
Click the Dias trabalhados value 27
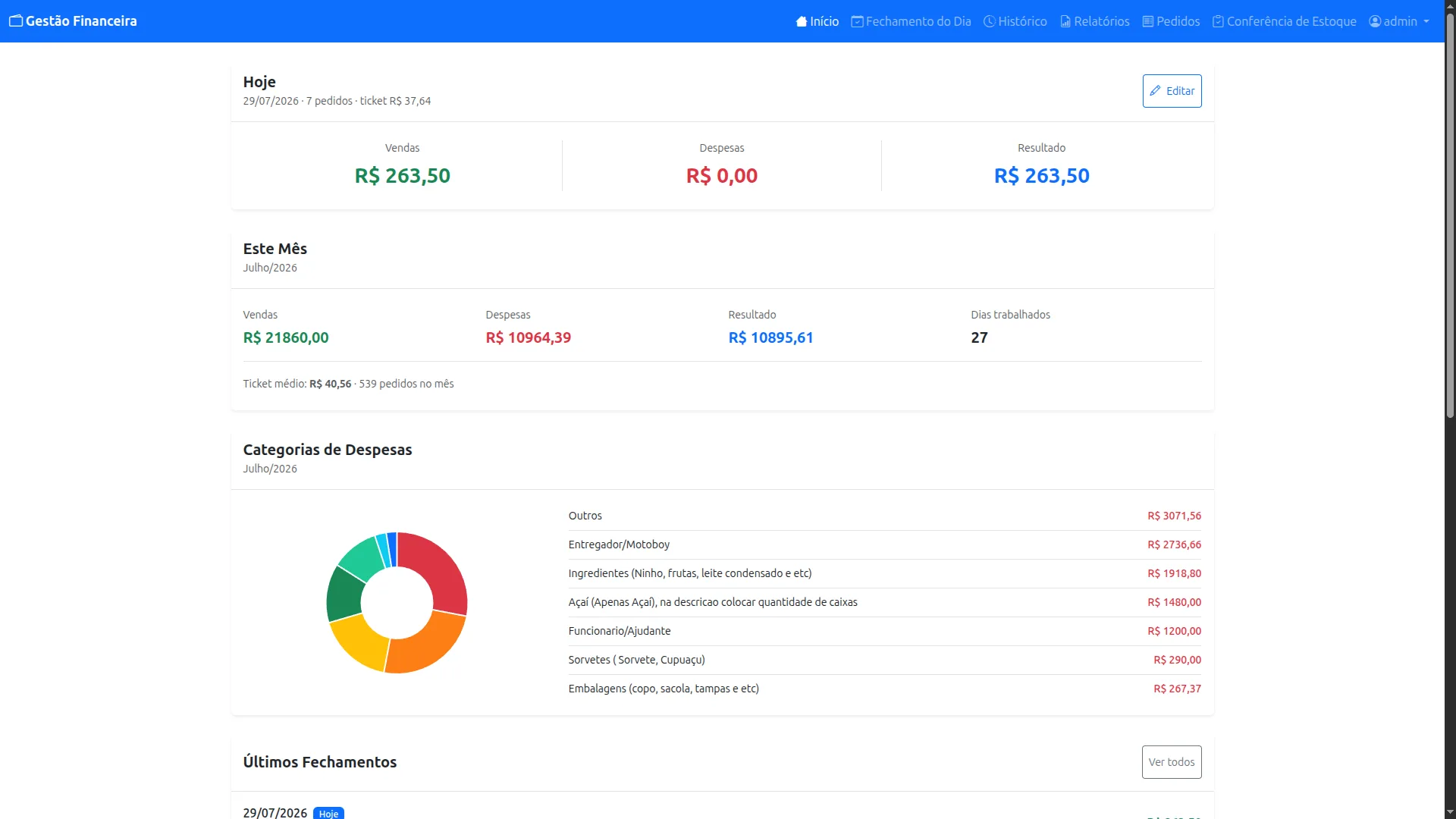979,337
